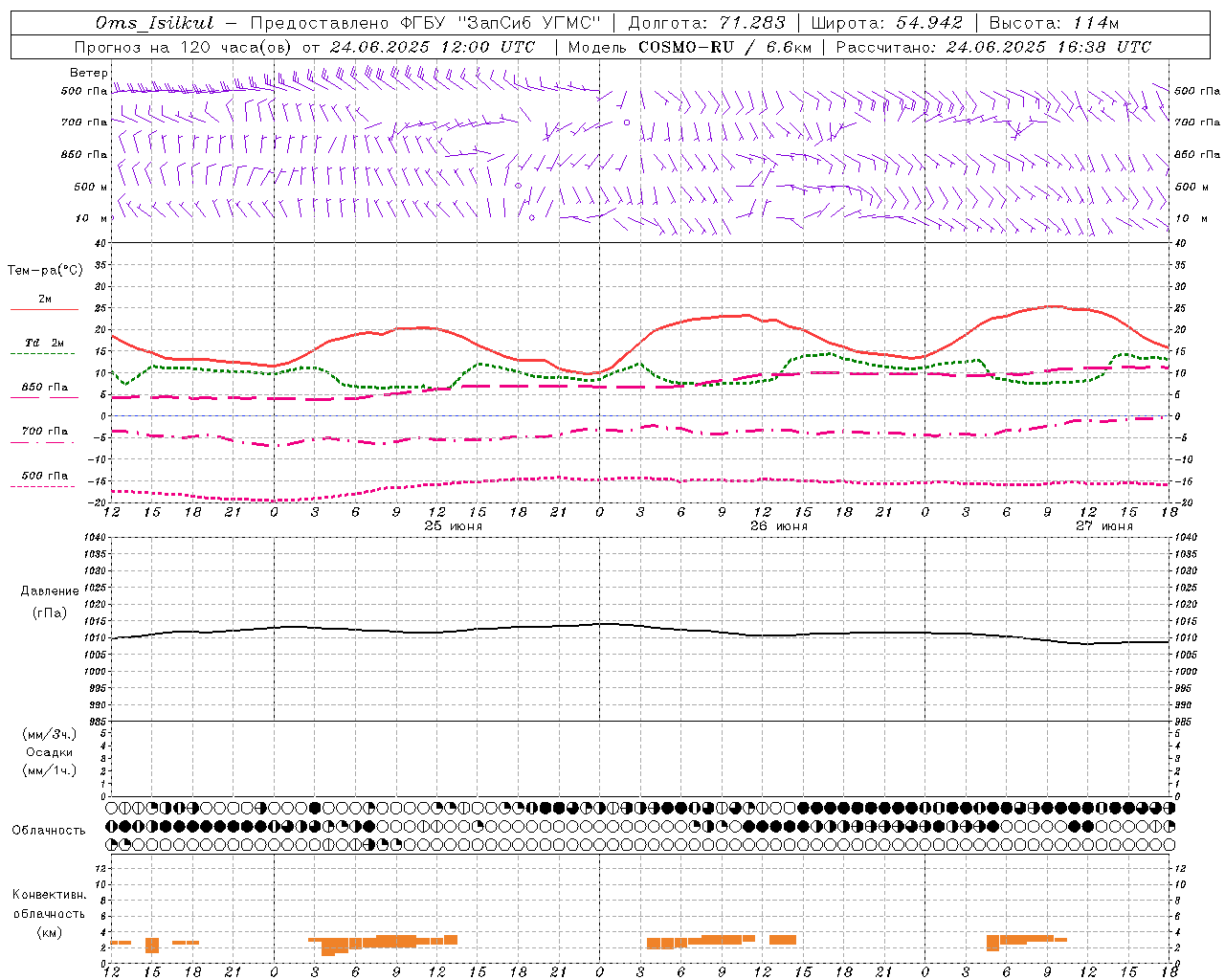Select the "Долгота: 71.283" header field
This screenshot has height=980, width=1225.
(706, 23)
